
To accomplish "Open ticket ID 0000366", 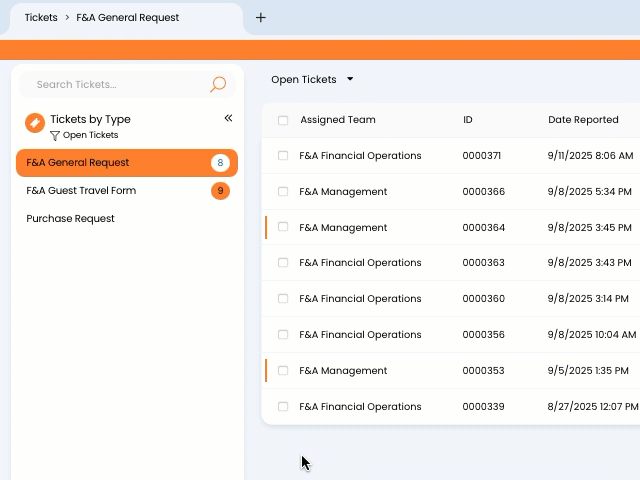I will tap(483, 192).
